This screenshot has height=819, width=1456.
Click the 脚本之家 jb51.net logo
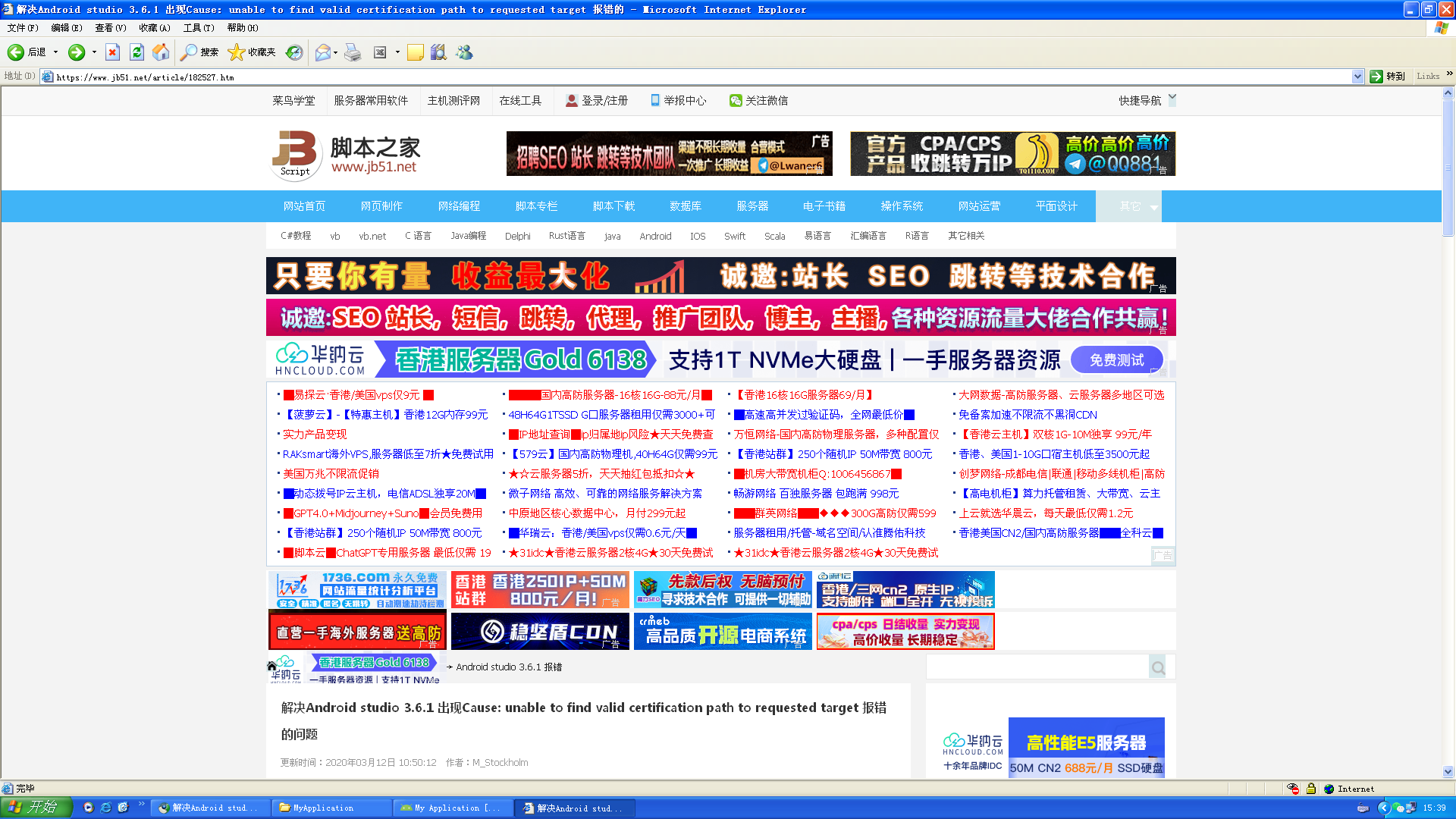click(x=346, y=155)
